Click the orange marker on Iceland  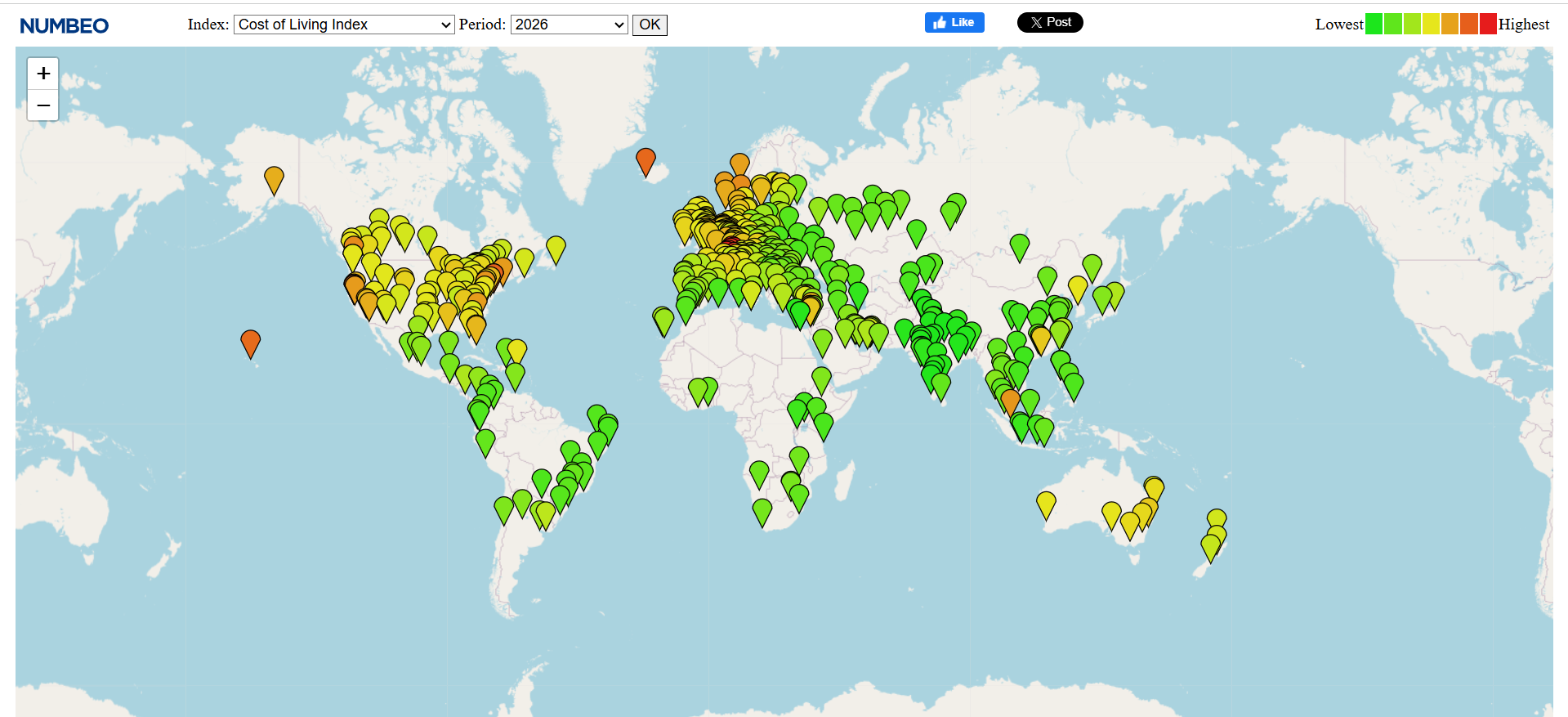tap(646, 160)
